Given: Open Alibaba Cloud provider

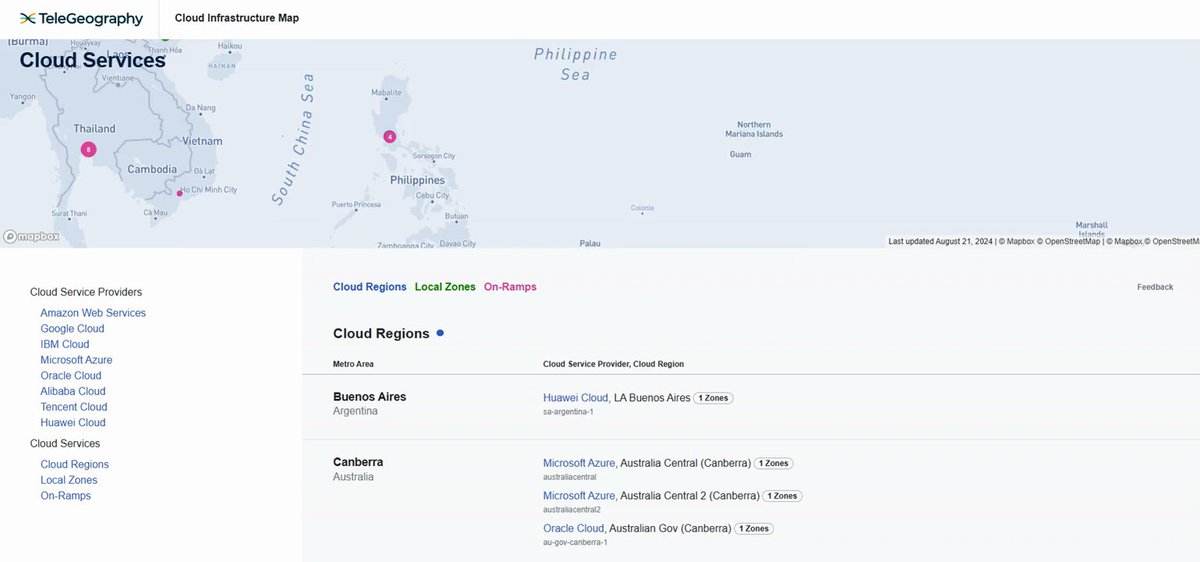Looking at the screenshot, I should point(73,391).
